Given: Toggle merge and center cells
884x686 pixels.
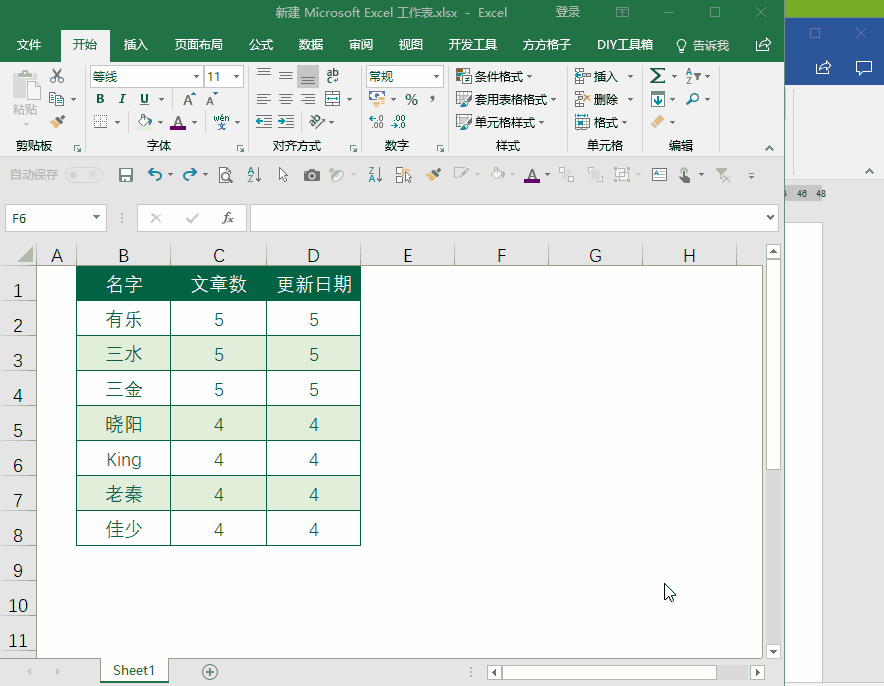Looking at the screenshot, I should (333, 99).
